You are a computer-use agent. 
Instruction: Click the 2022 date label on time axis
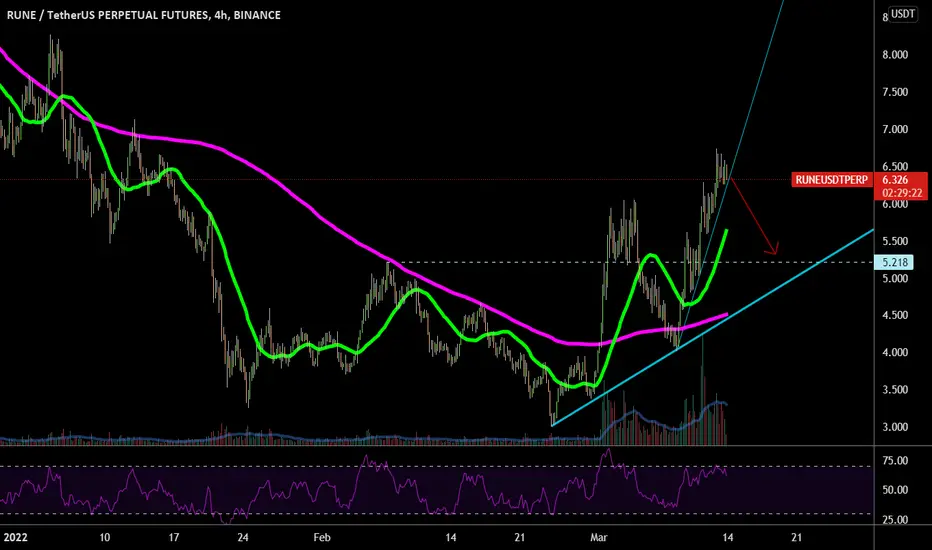(x=15, y=538)
